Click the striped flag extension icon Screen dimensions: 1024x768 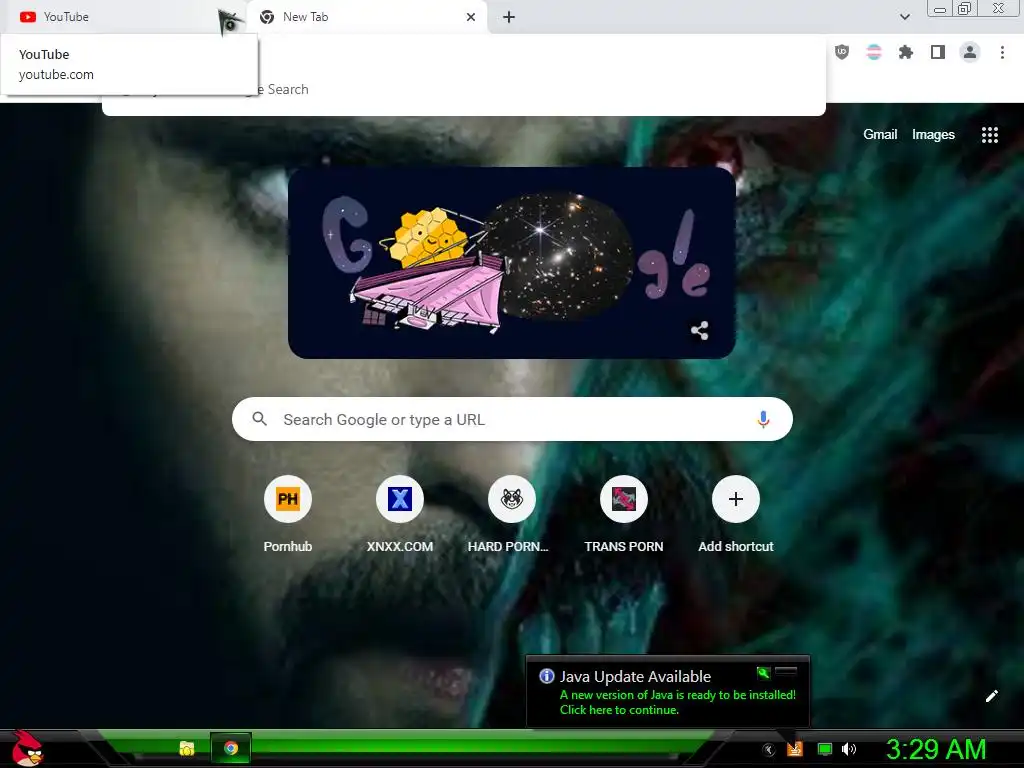874,52
